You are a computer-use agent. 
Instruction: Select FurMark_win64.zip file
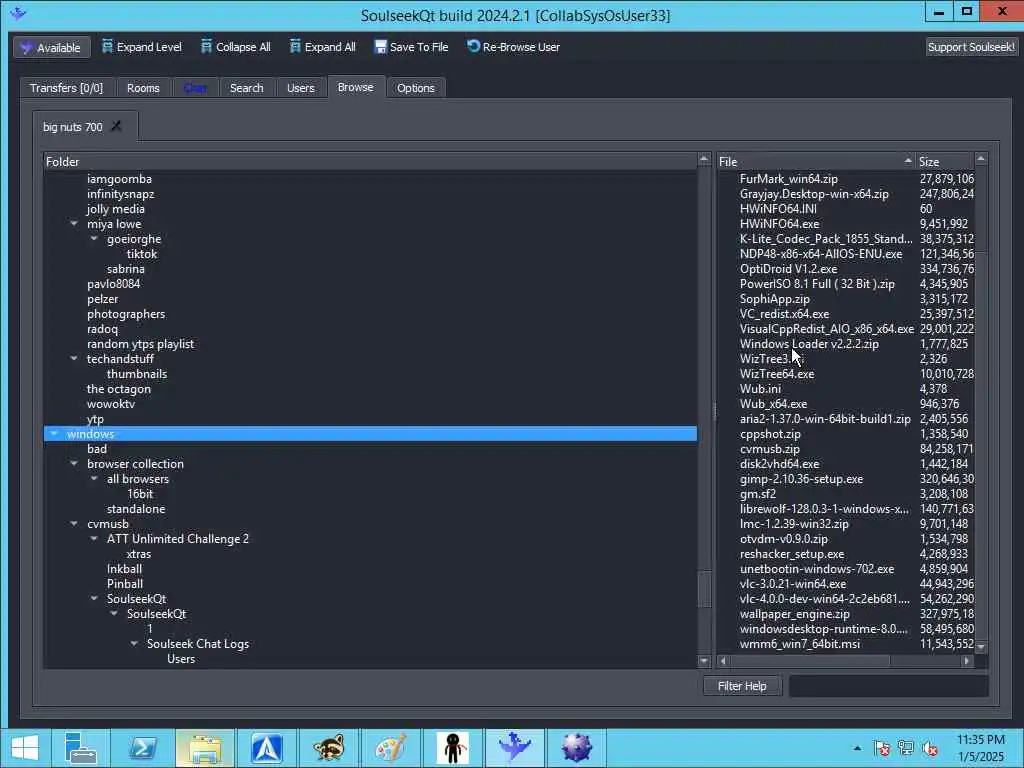pyautogui.click(x=788, y=179)
